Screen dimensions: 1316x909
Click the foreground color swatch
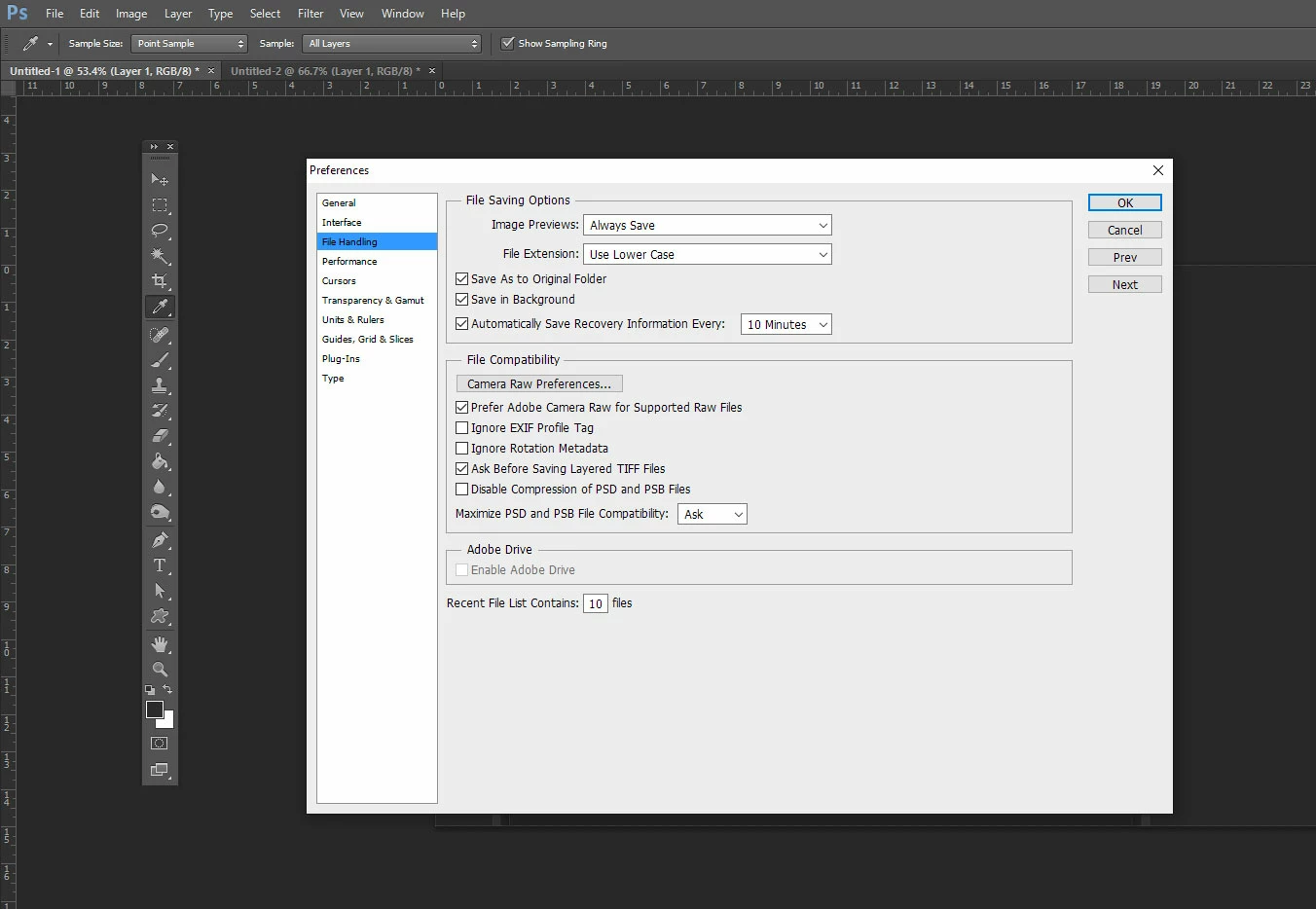[154, 709]
